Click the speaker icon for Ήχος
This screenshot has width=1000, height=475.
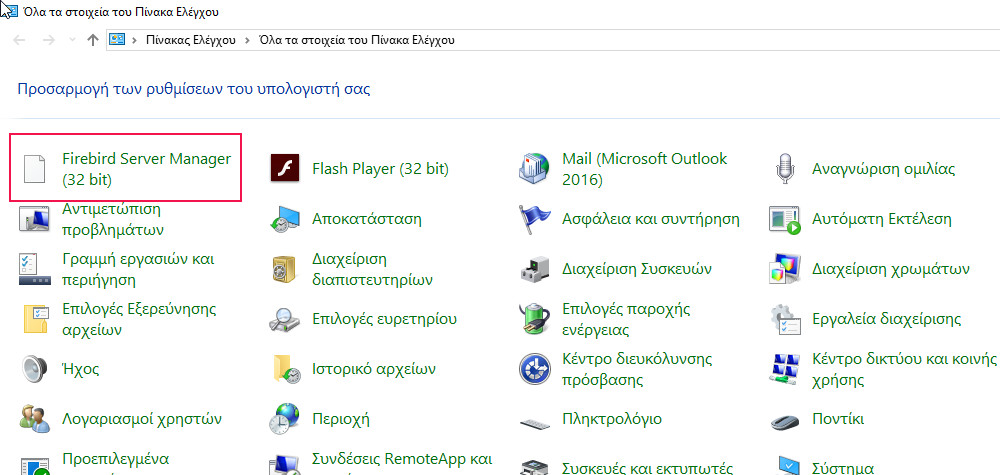(x=34, y=369)
